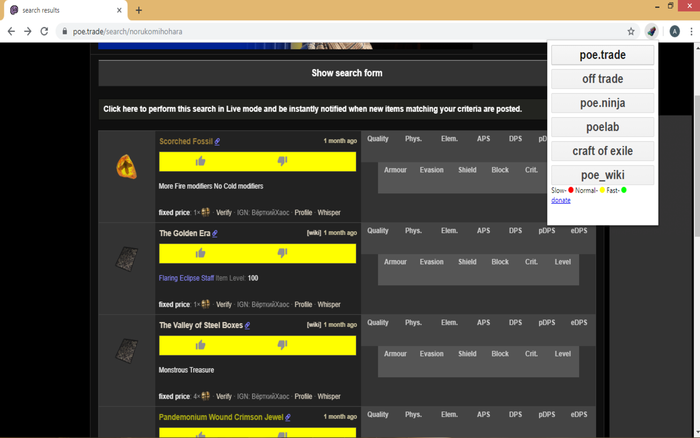The image size is (700, 438).
Task: Click thumbs up on Scorched Fossil
Action: point(200,161)
